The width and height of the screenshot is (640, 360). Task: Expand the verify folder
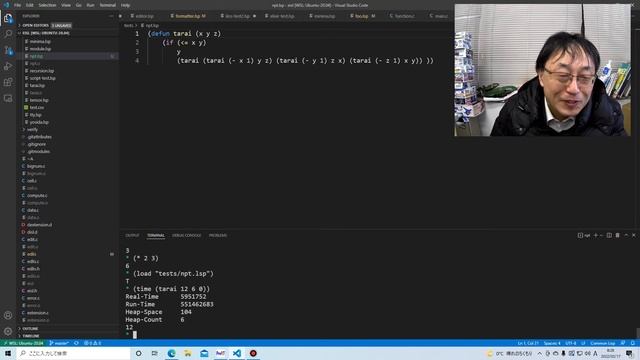(32, 129)
